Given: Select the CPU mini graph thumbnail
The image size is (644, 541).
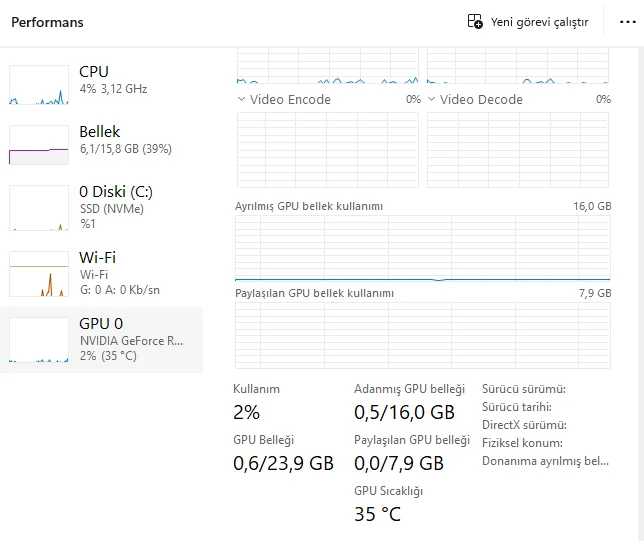Looking at the screenshot, I should 41,85.
